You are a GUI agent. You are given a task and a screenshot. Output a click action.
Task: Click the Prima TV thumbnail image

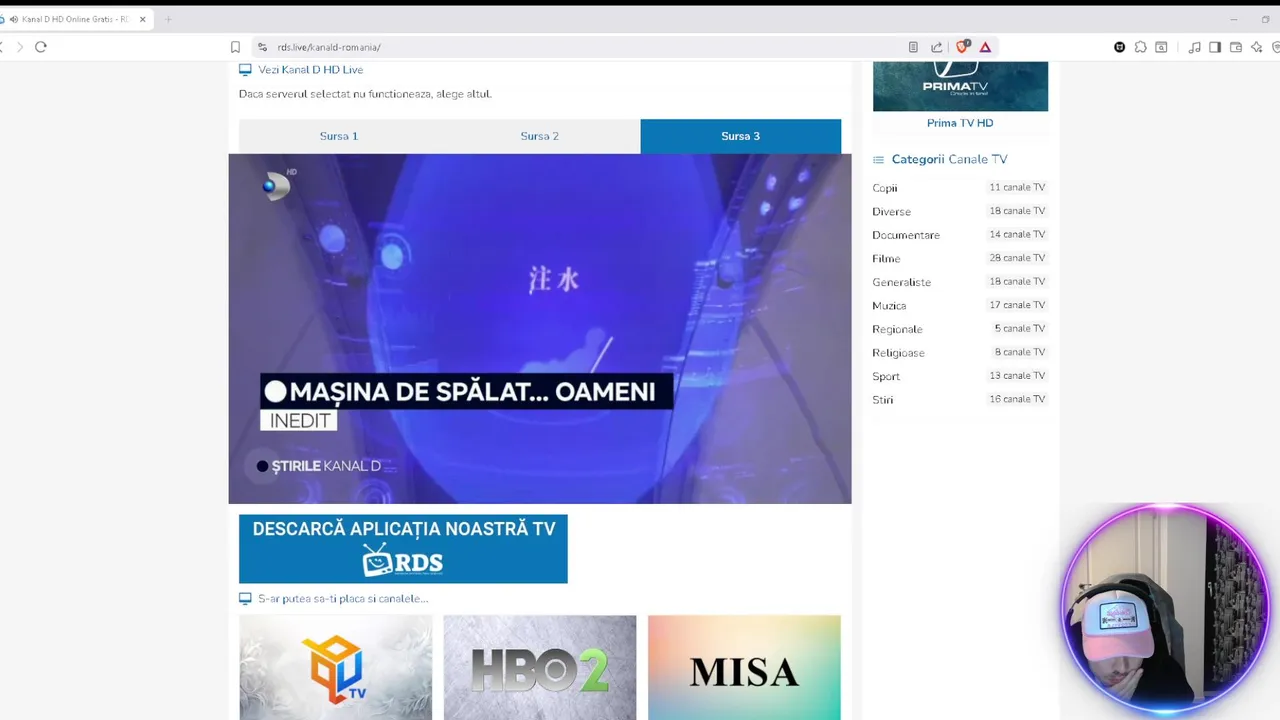tap(960, 86)
